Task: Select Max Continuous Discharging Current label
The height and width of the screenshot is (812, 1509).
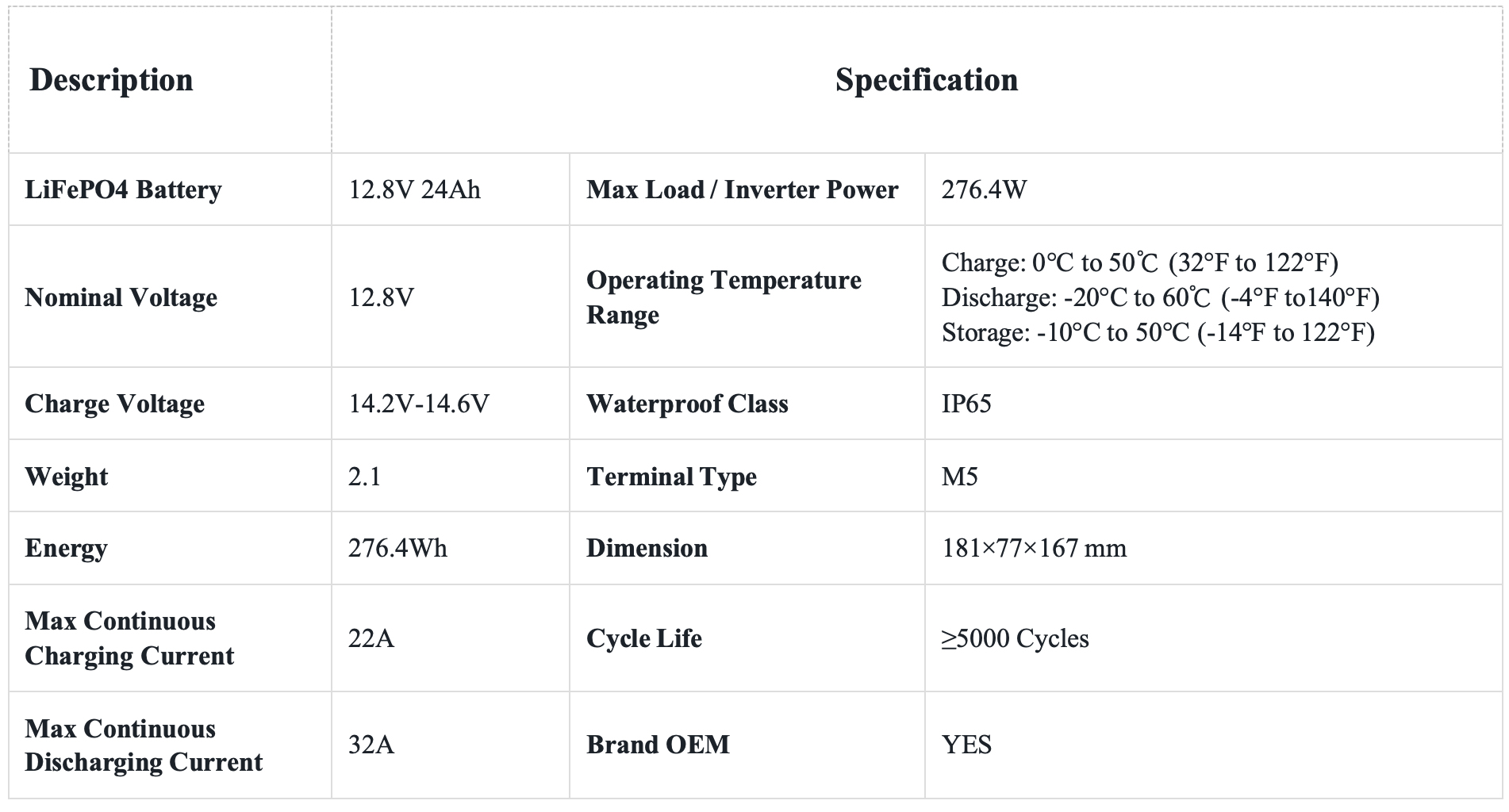Action: (x=144, y=745)
